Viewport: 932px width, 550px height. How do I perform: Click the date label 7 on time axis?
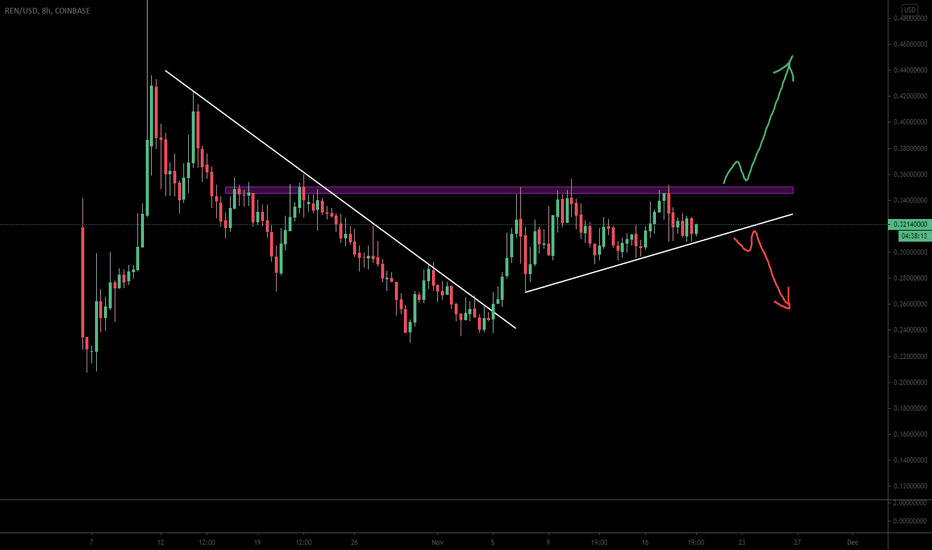(91, 542)
